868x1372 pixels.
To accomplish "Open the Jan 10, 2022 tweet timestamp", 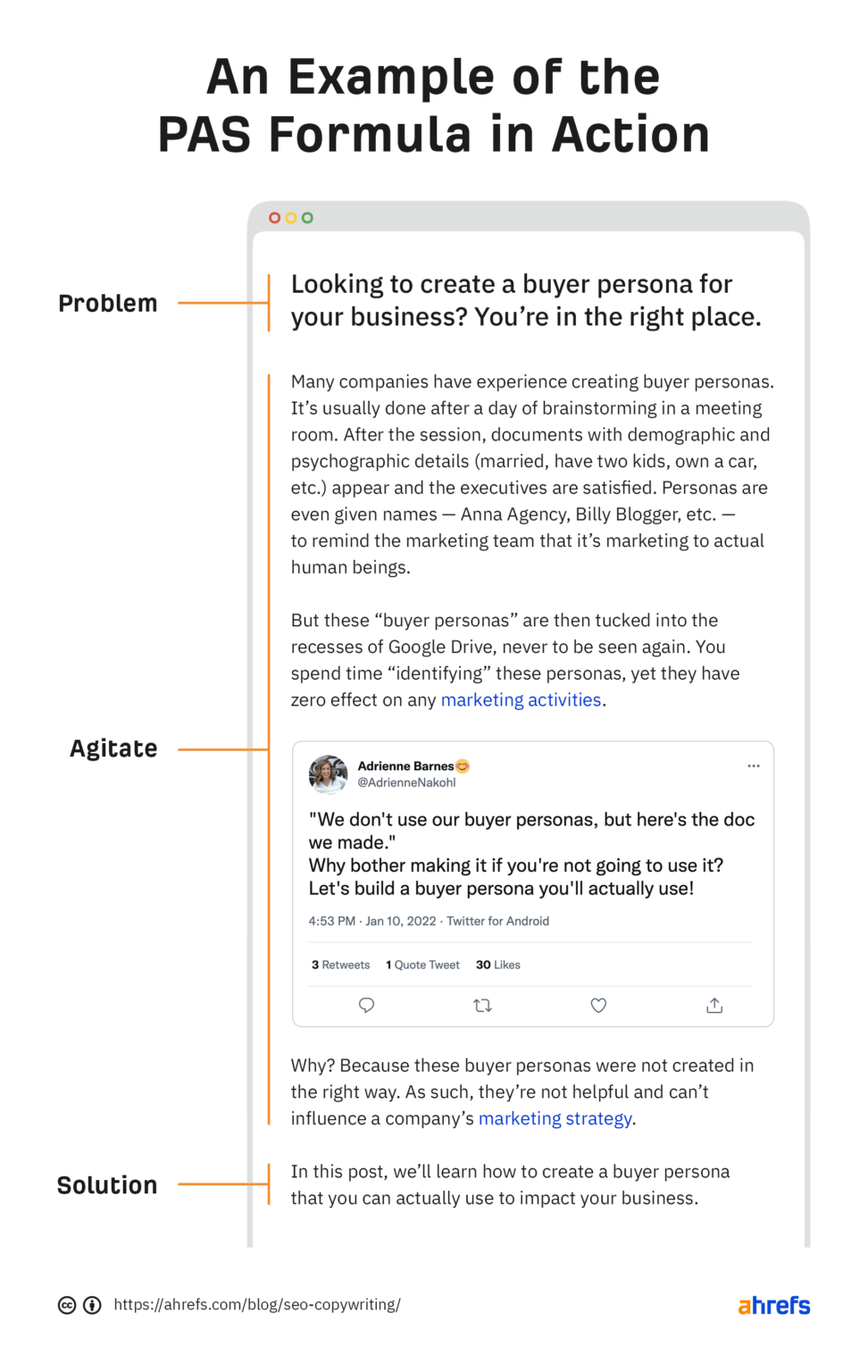I will click(x=402, y=920).
